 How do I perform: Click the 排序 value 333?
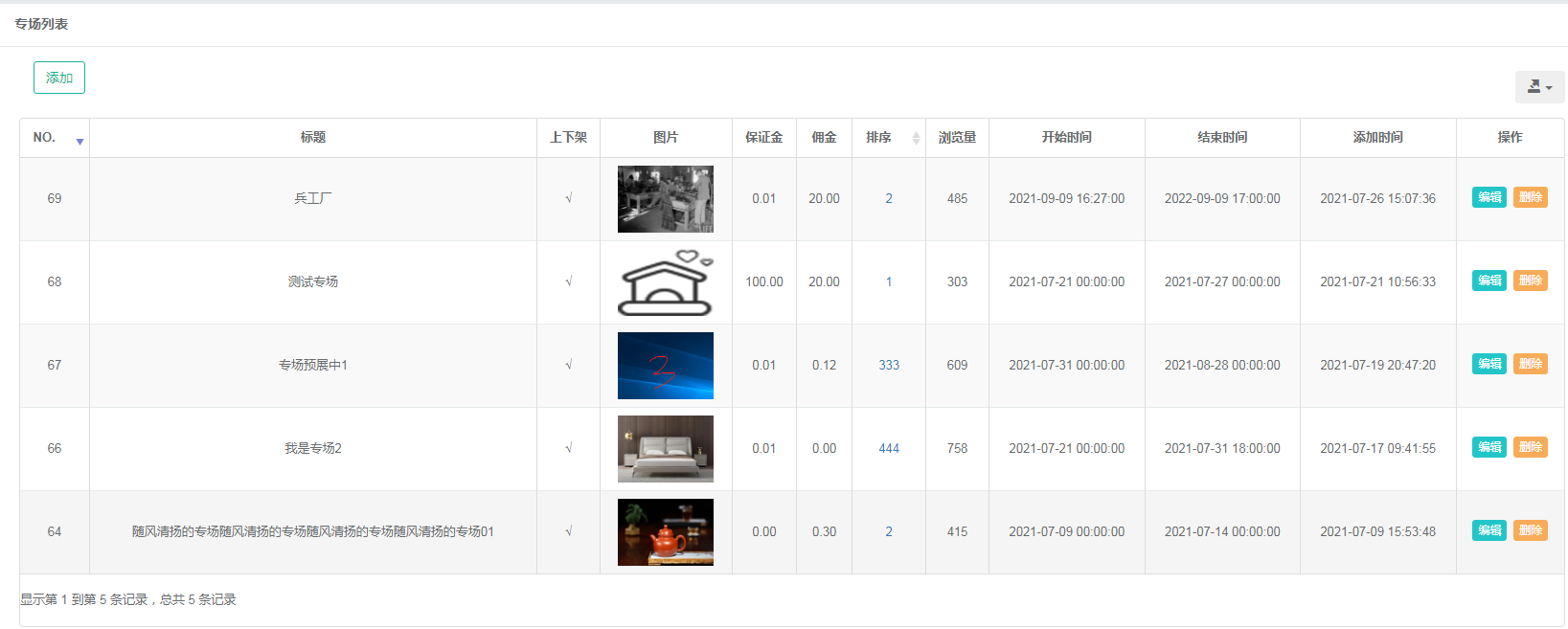(889, 366)
